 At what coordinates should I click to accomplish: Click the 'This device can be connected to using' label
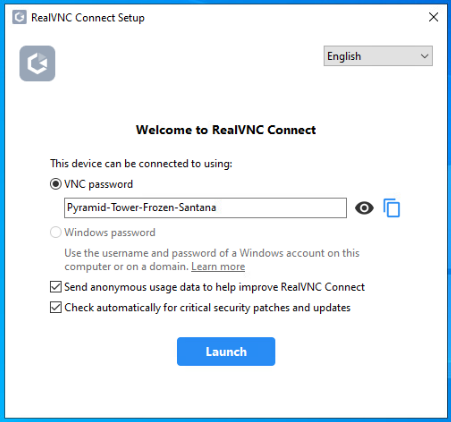point(141,164)
